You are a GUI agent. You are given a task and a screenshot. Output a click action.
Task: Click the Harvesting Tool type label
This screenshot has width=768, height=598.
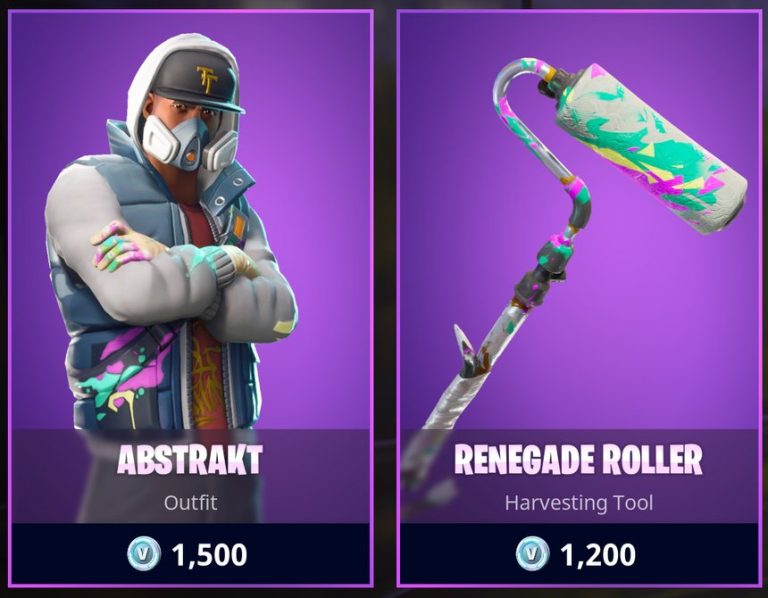coord(579,502)
